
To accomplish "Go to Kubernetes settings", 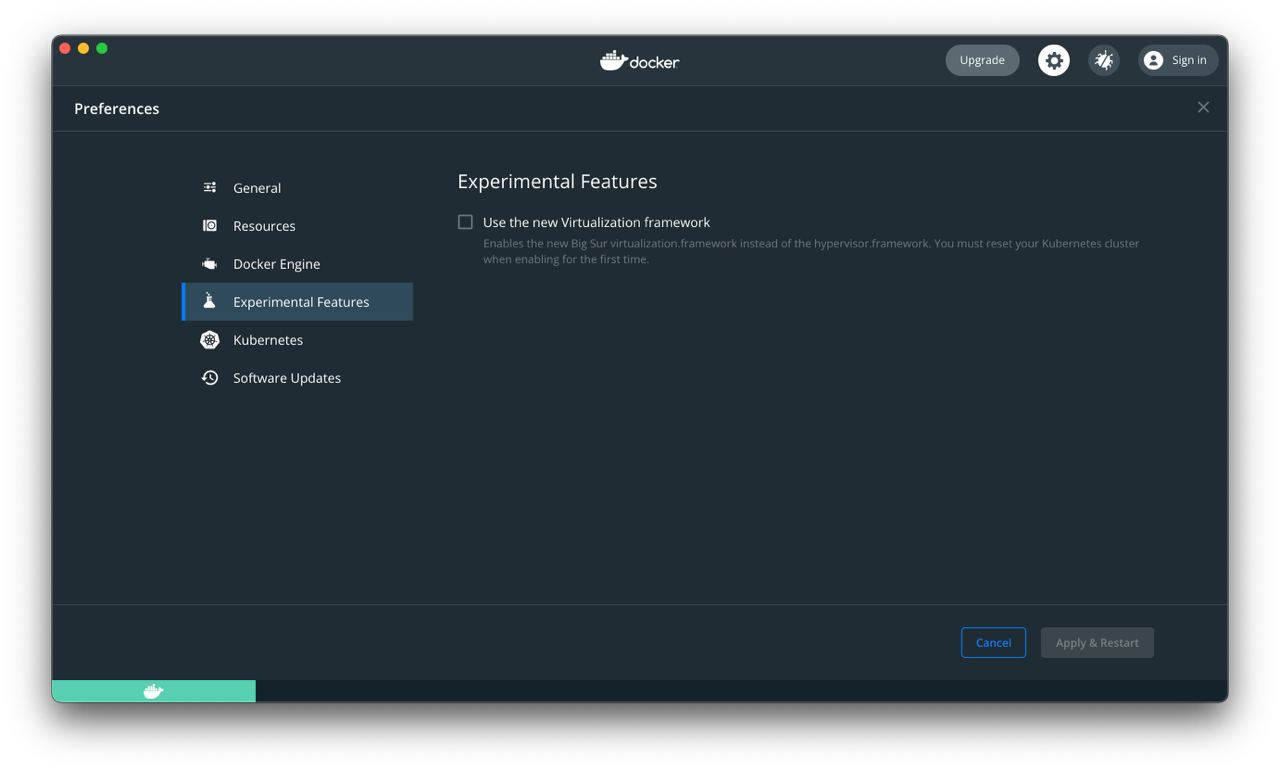I will (x=268, y=340).
